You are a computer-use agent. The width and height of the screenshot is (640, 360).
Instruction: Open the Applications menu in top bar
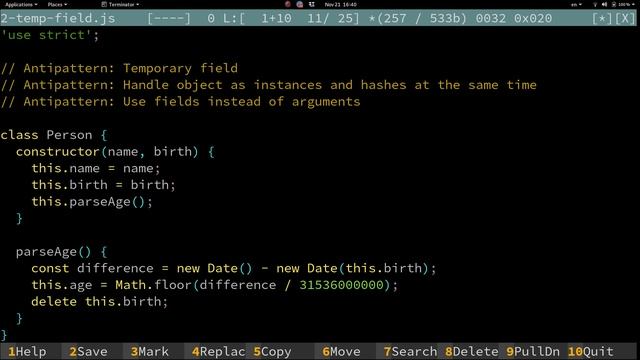coord(21,4)
